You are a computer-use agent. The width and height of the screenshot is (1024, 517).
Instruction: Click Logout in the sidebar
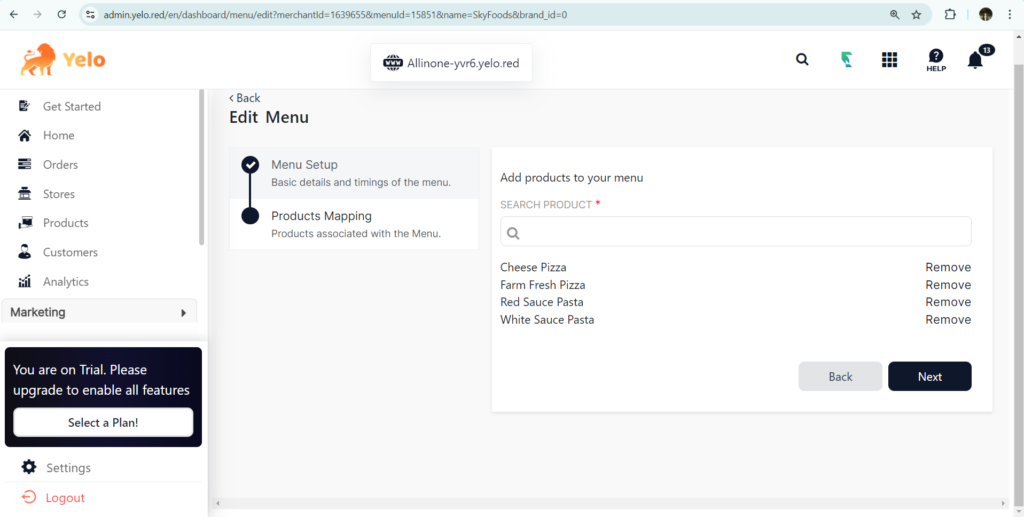(65, 497)
